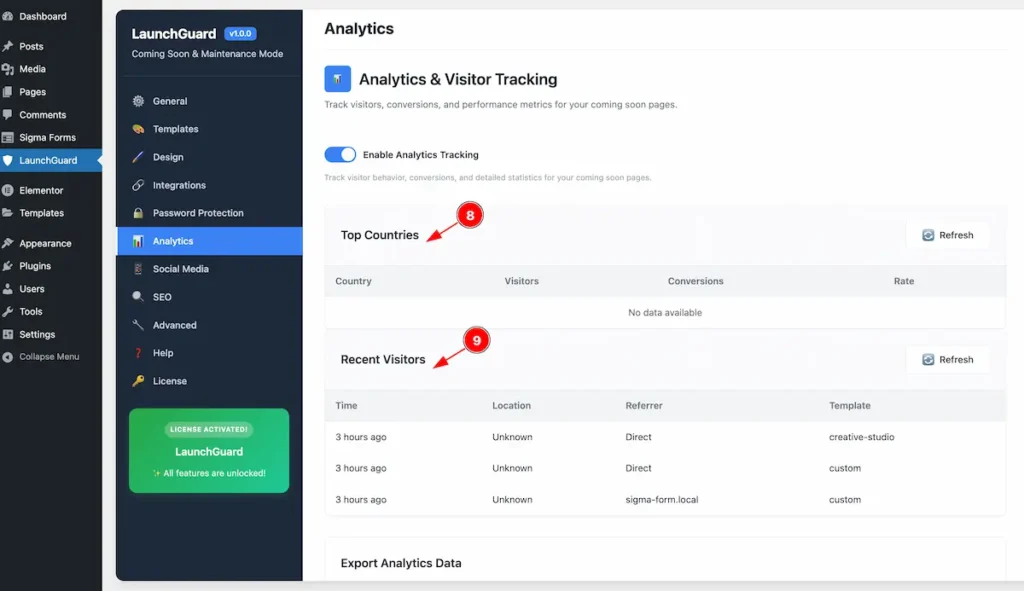Click the No data available text

(x=665, y=313)
